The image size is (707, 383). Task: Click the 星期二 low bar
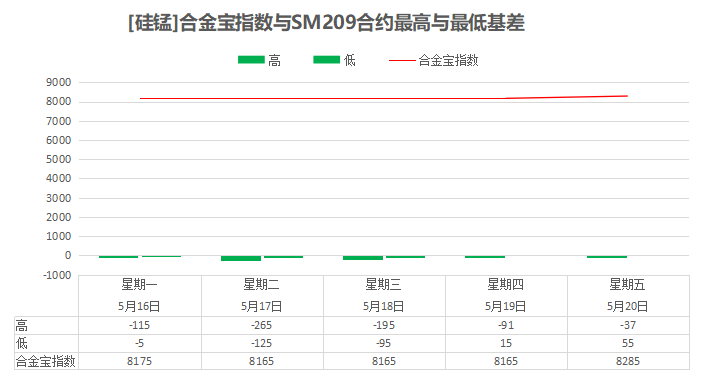pos(284,257)
